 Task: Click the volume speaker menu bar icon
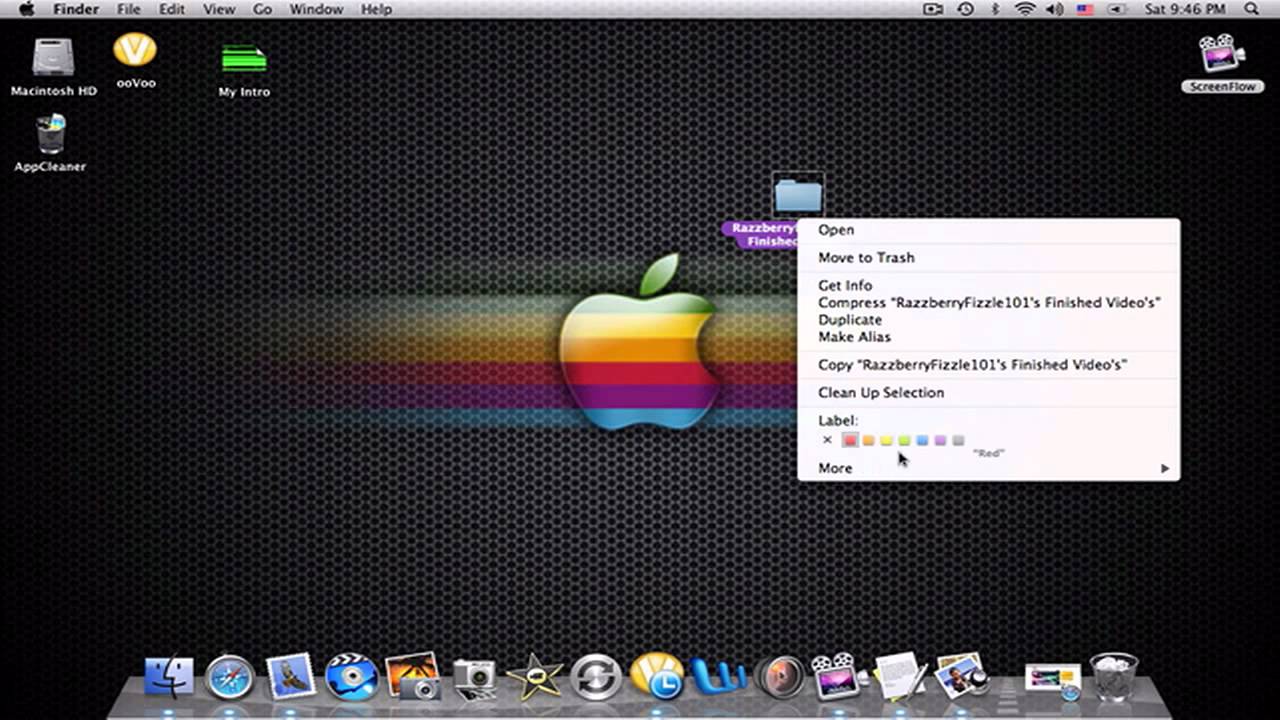[1054, 9]
